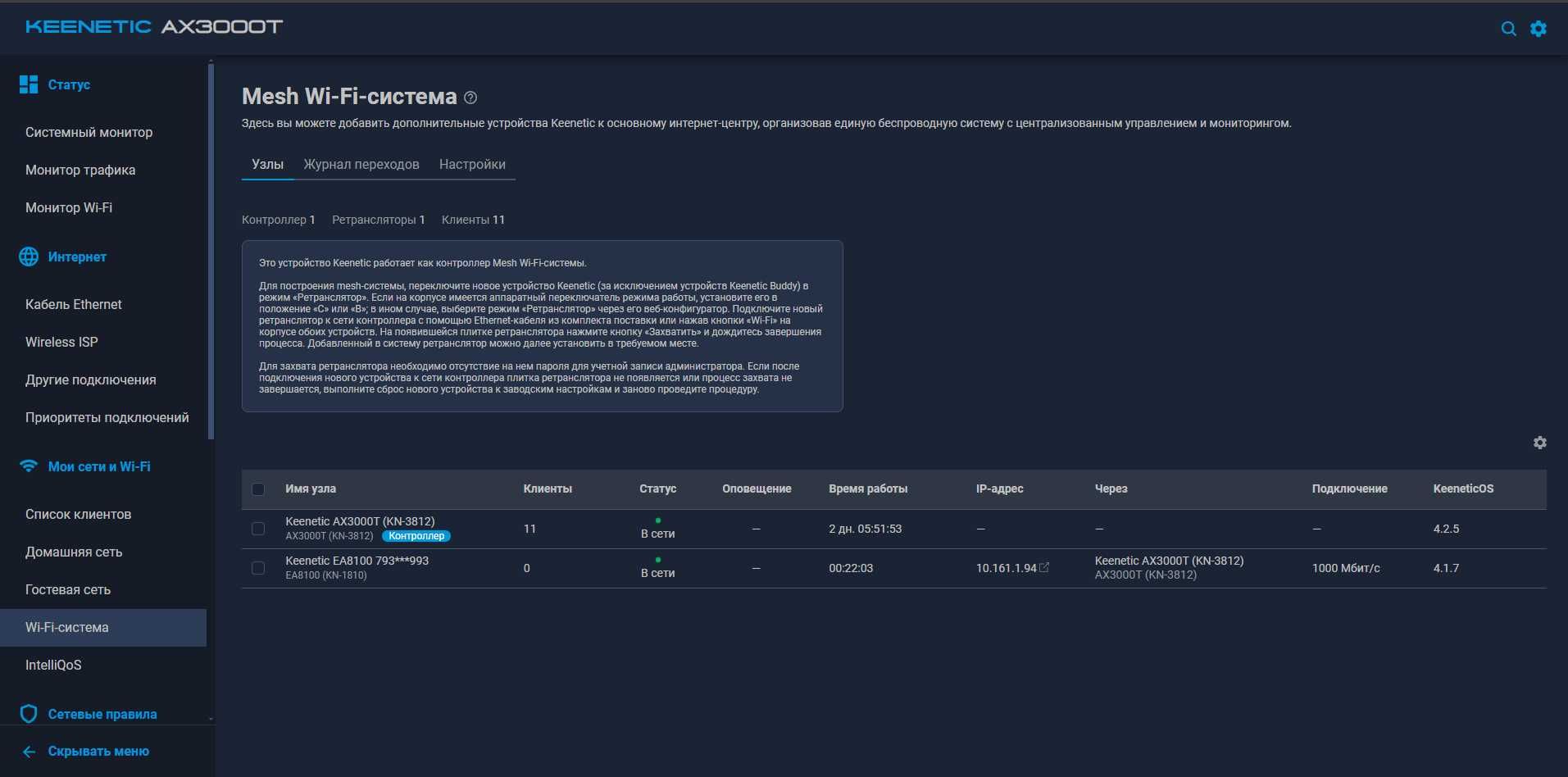Click the Keenetic AX3000T logo
Screen dimensions: 1568x777
click(x=154, y=27)
